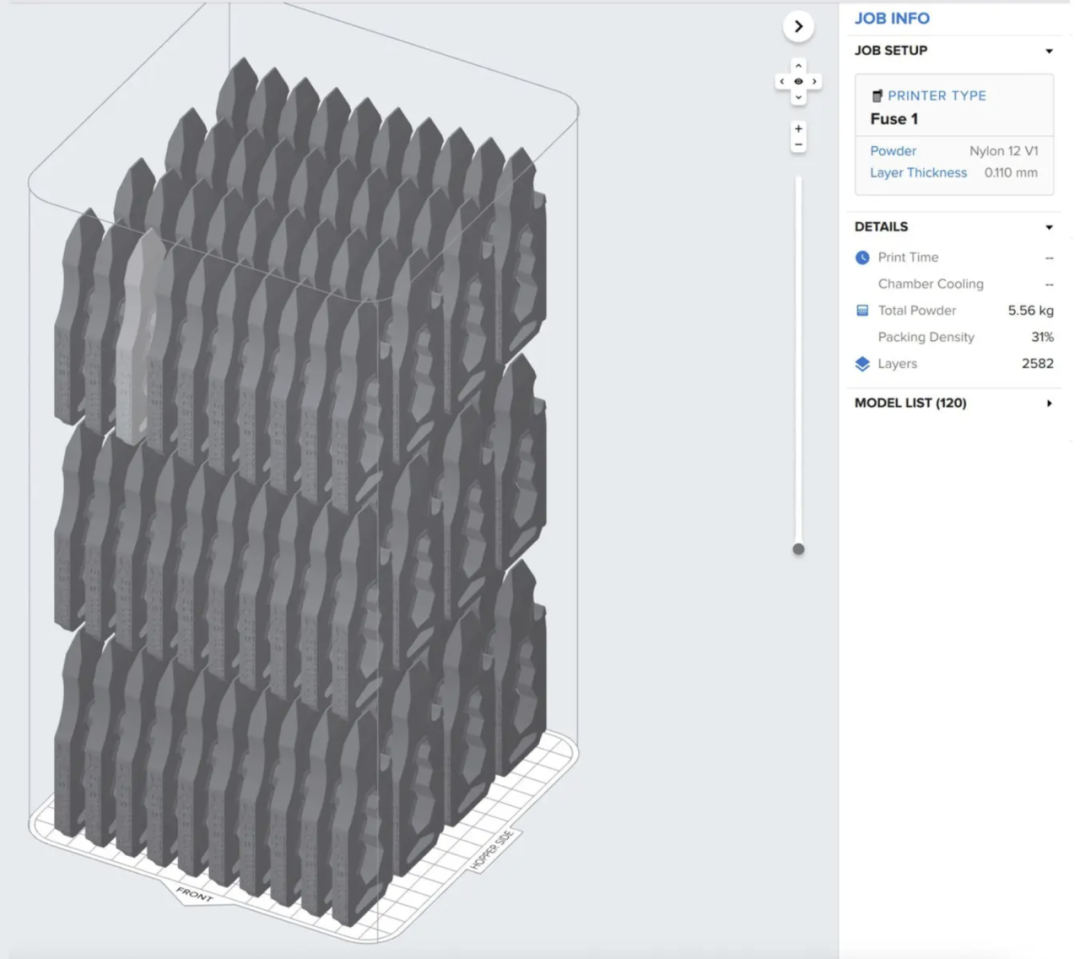
Task: Zoom out with the minus button
Action: [798, 146]
